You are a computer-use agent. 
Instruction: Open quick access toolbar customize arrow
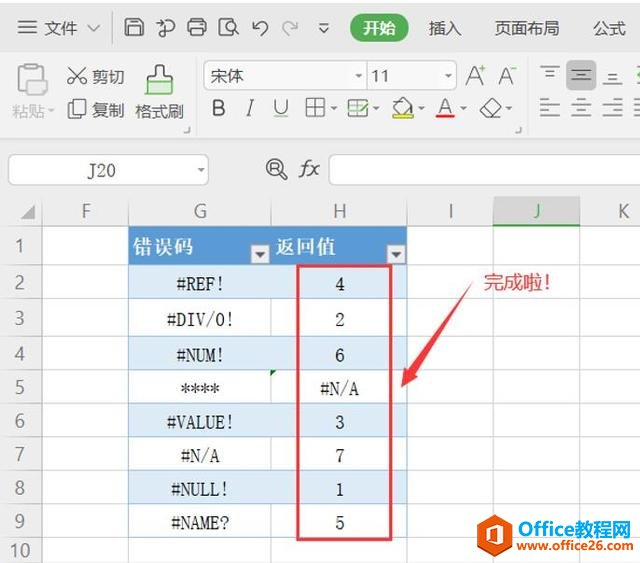coord(324,28)
